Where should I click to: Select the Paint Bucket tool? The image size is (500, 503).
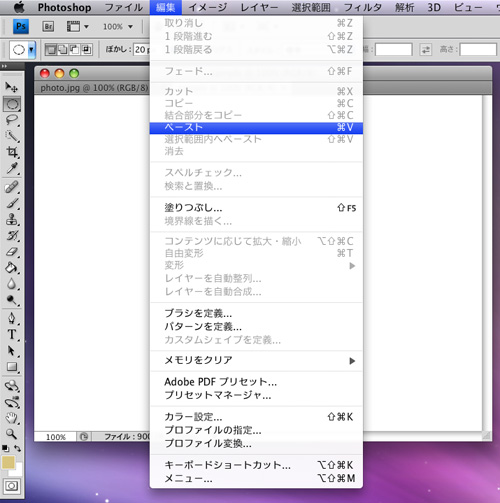pyautogui.click(x=12, y=268)
